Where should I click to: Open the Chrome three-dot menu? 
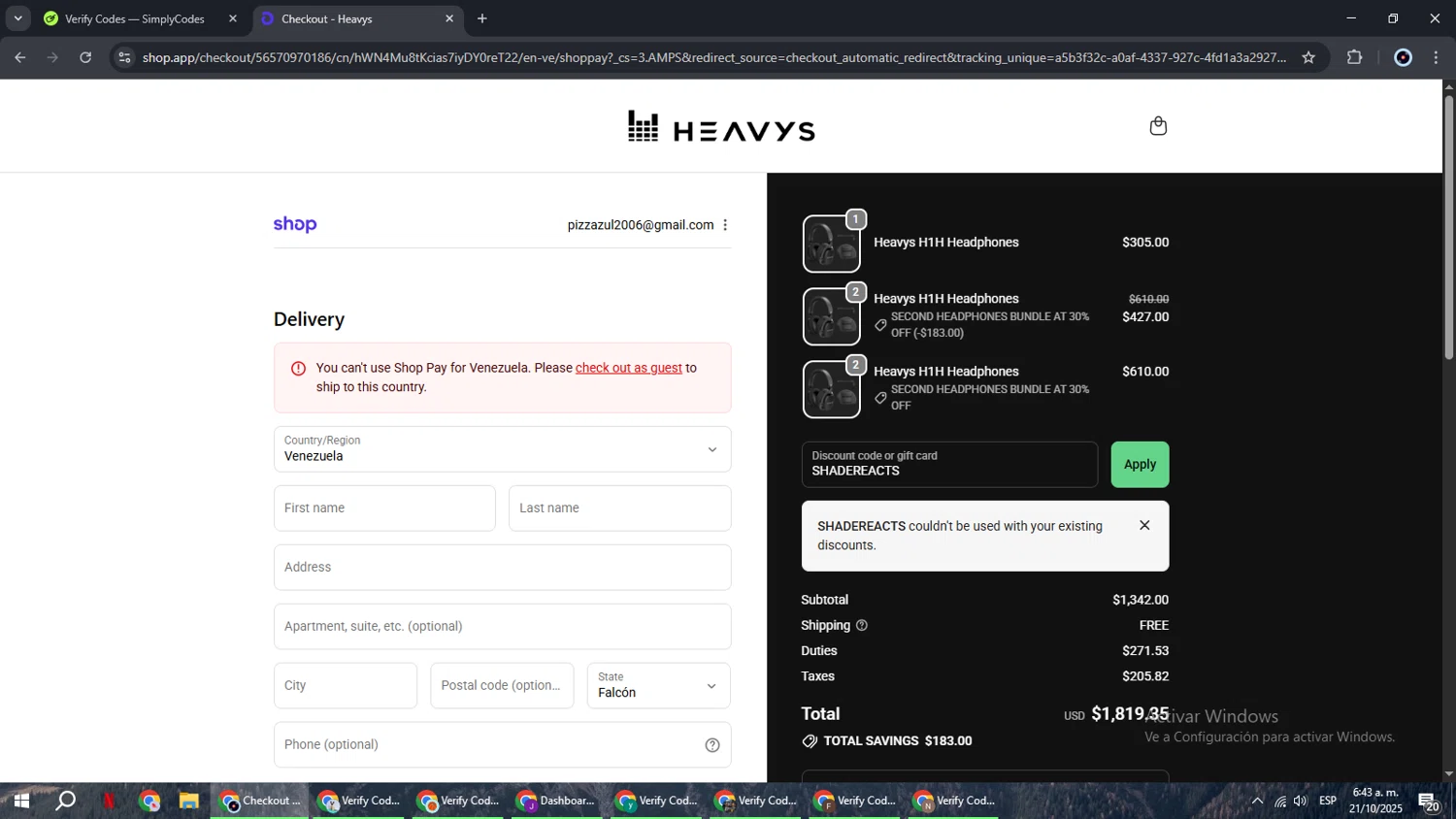(x=1437, y=57)
